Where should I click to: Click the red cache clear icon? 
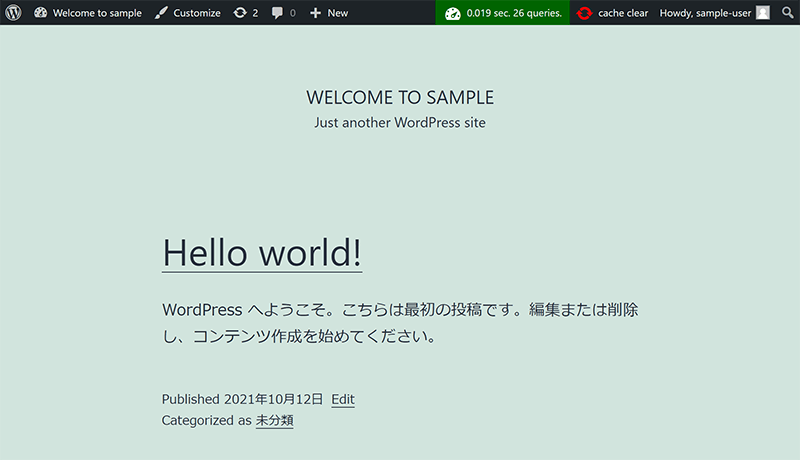[x=584, y=13]
